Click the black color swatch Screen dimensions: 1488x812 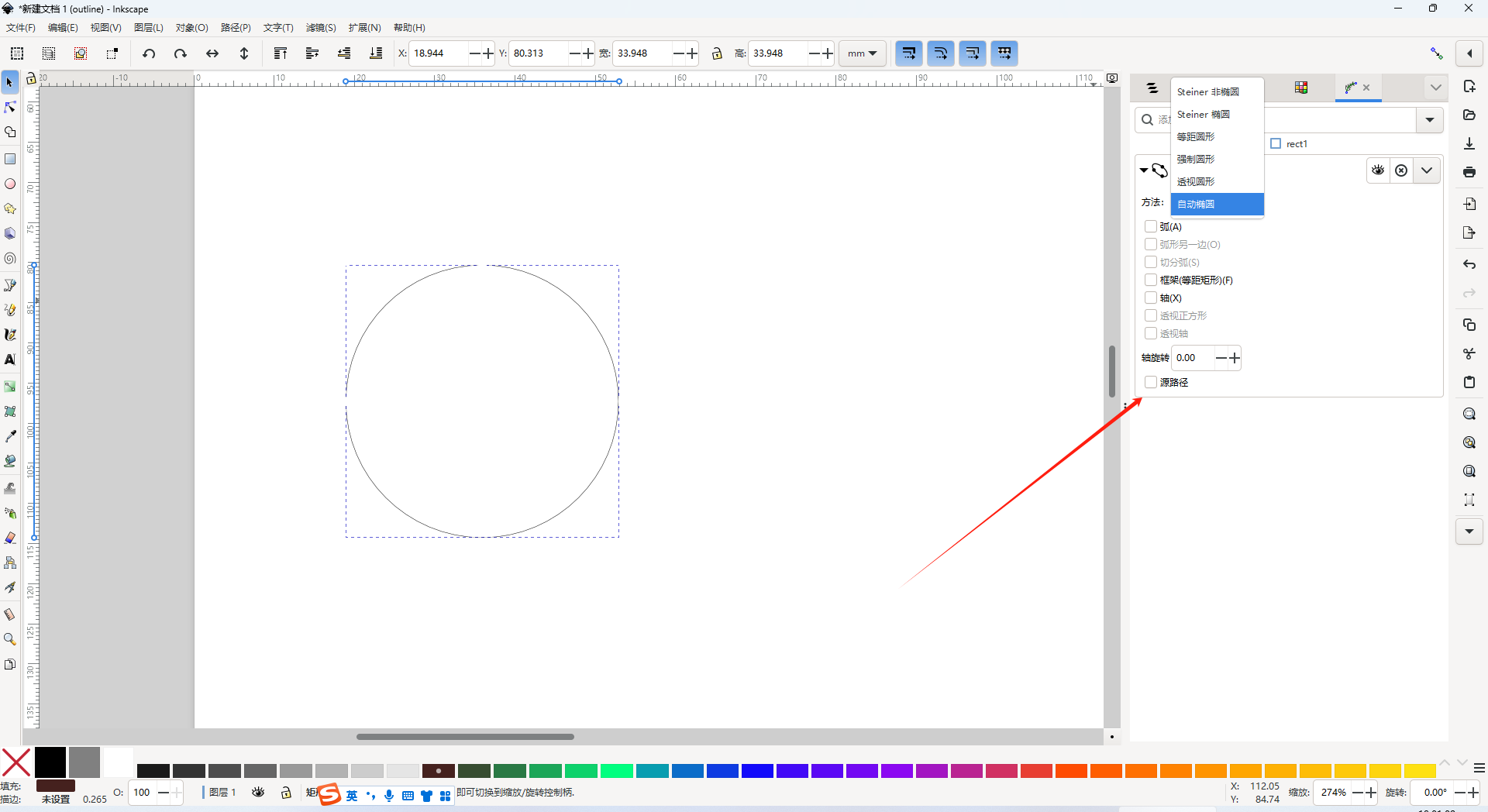click(x=50, y=762)
